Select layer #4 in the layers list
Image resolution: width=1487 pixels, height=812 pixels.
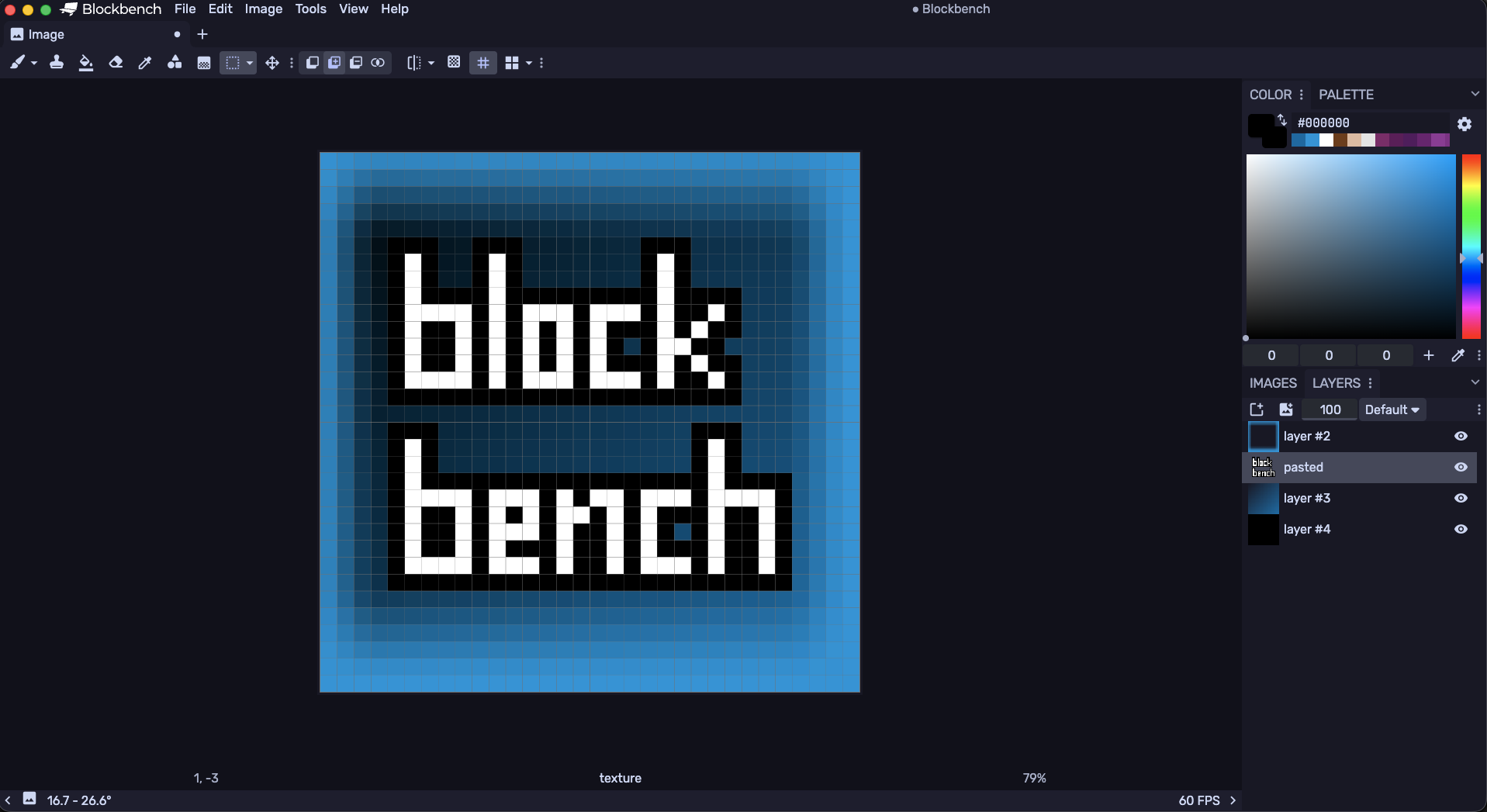pos(1360,530)
